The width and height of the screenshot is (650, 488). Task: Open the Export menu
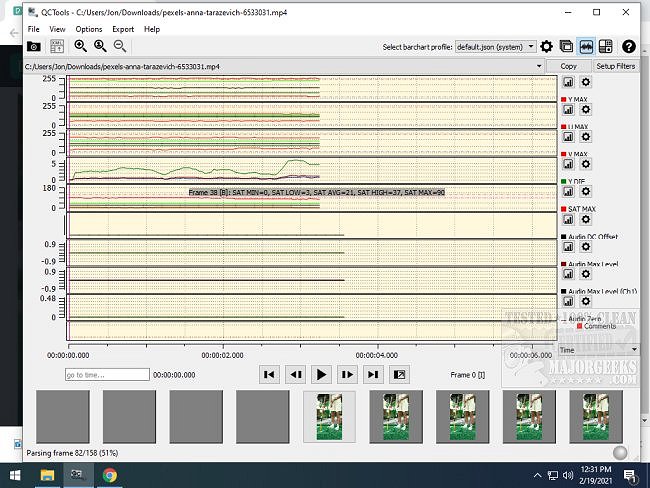click(123, 29)
